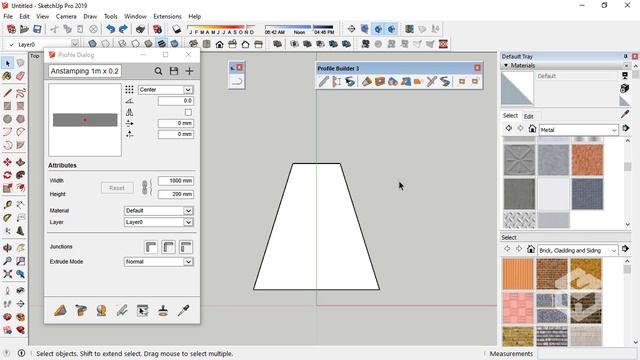The width and height of the screenshot is (640, 360).
Task: Collapse the Materials panel
Action: pyautogui.click(x=506, y=65)
